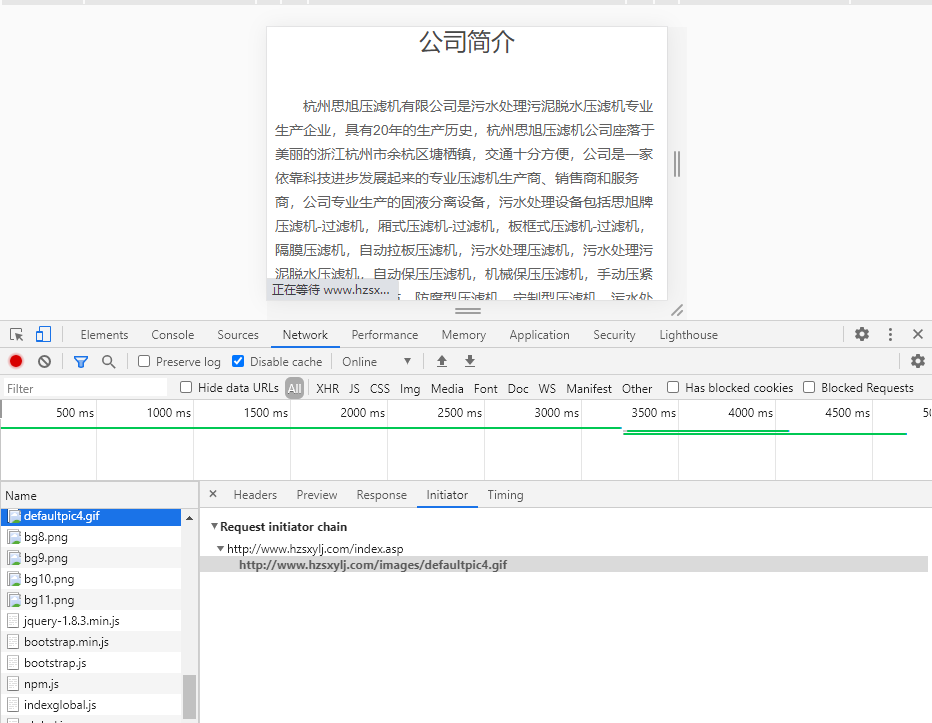Screen dimensions: 932x723
Task: Filter requests by CSS
Action: coord(380,388)
